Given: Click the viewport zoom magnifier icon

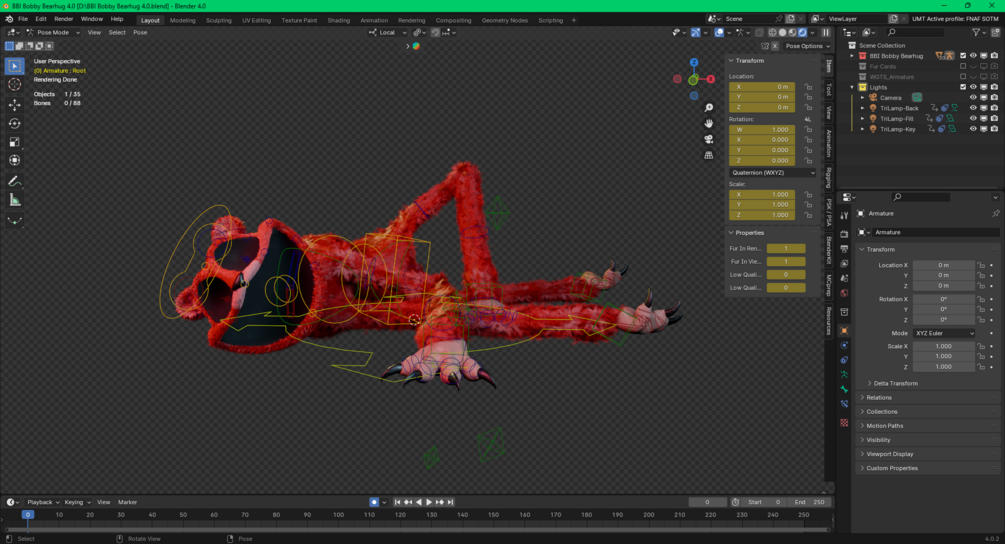Looking at the screenshot, I should [x=709, y=108].
